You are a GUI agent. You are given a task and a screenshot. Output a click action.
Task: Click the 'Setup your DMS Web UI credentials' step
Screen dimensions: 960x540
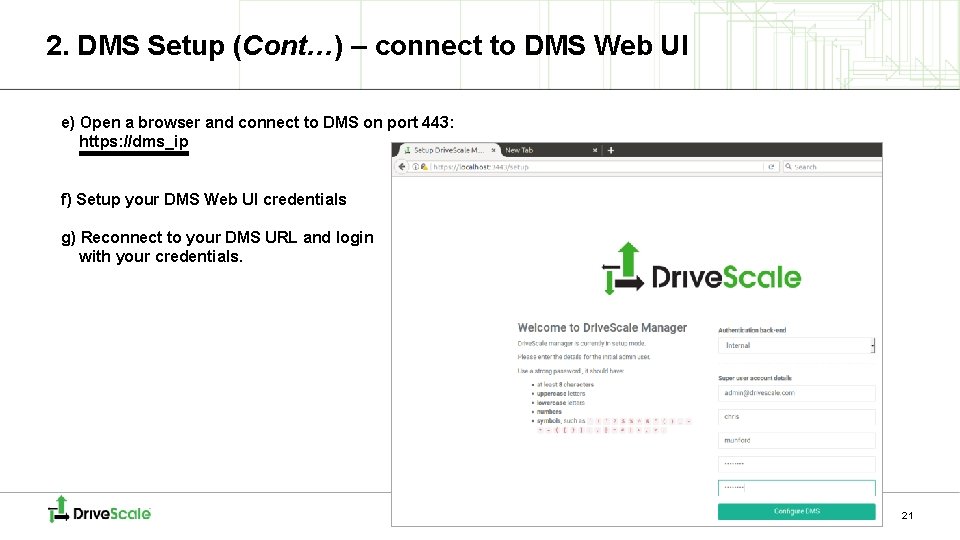click(x=204, y=200)
